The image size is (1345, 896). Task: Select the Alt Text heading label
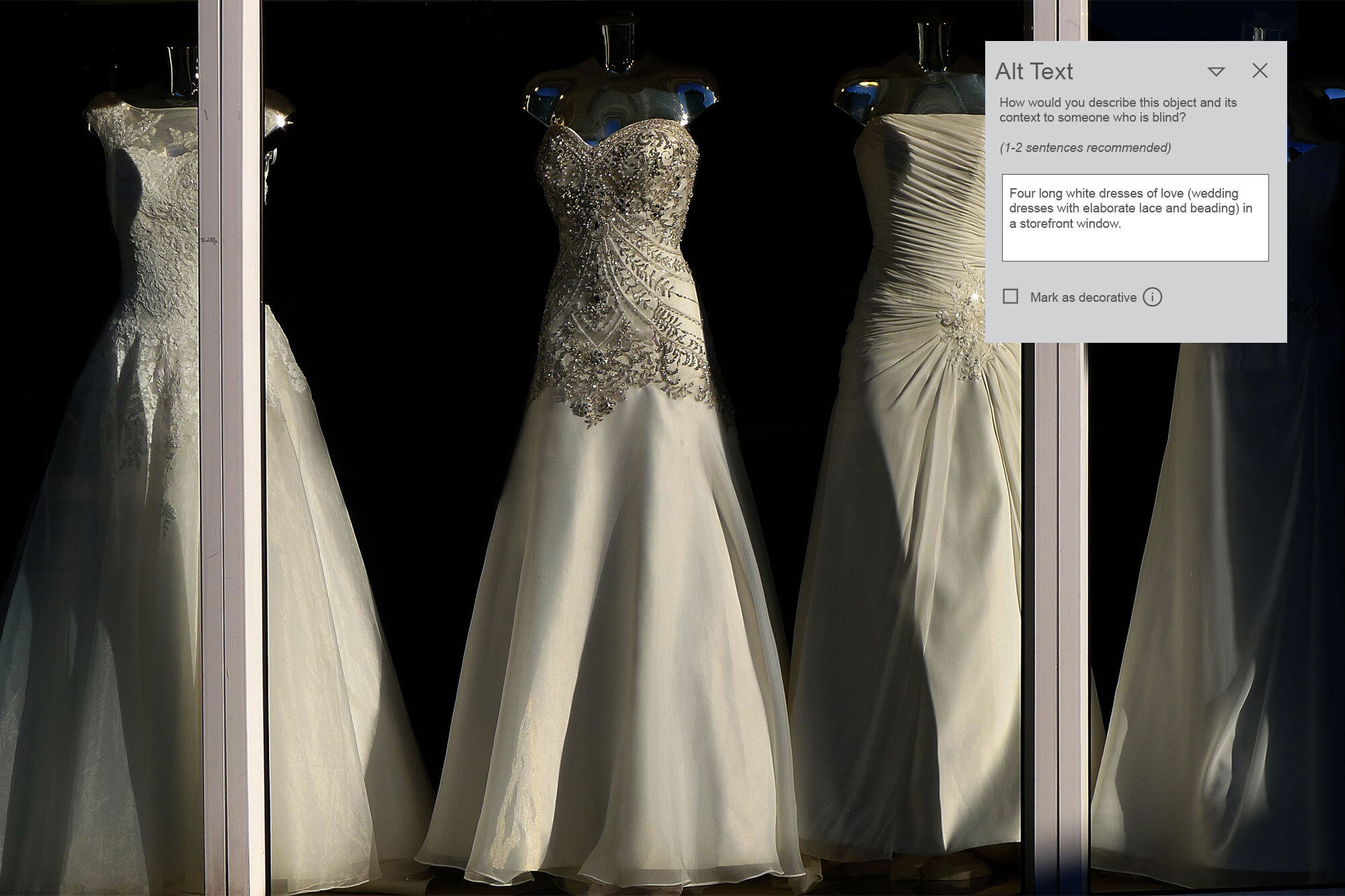pos(1033,70)
